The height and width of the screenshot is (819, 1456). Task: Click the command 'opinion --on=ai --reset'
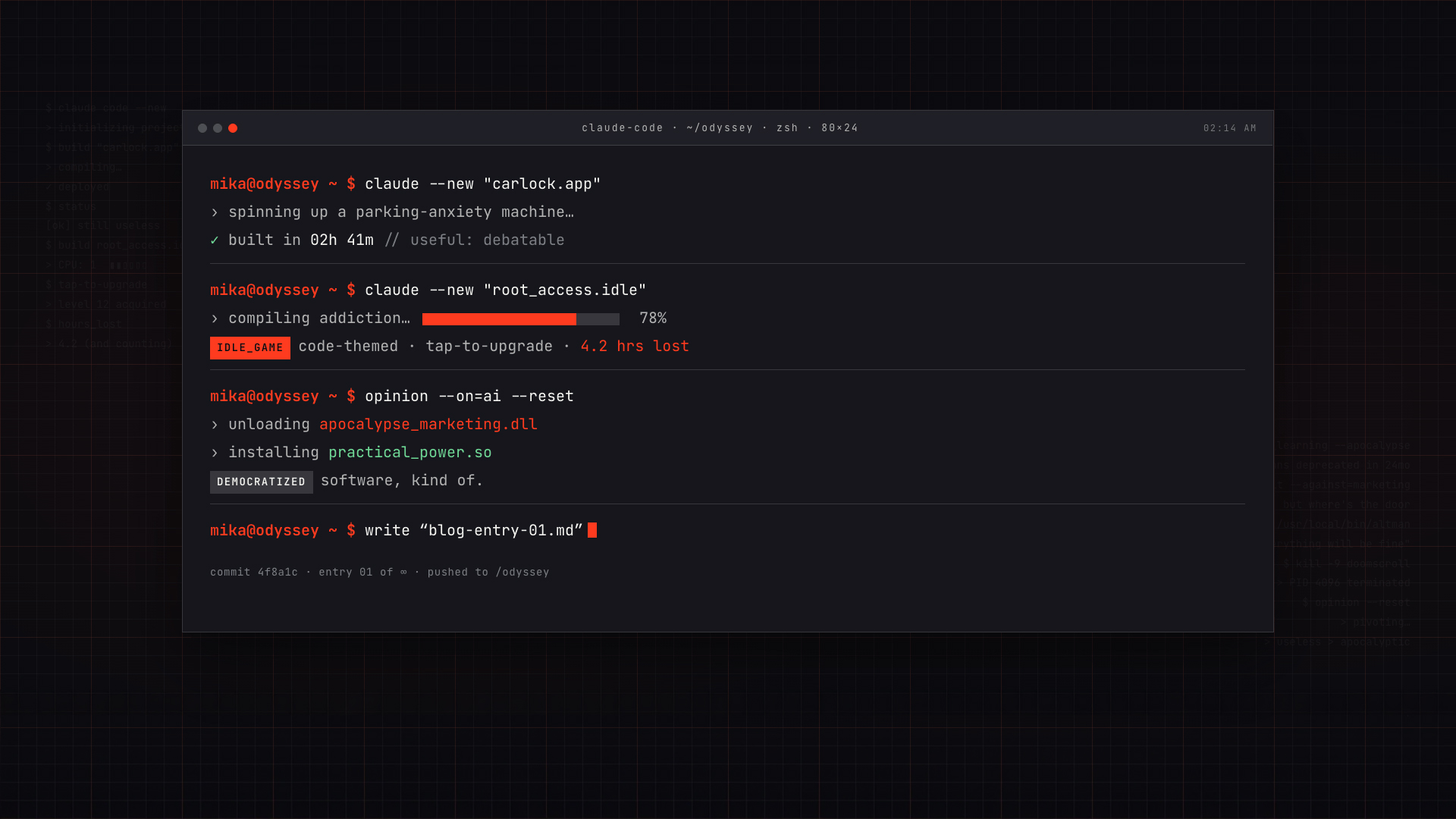(469, 397)
